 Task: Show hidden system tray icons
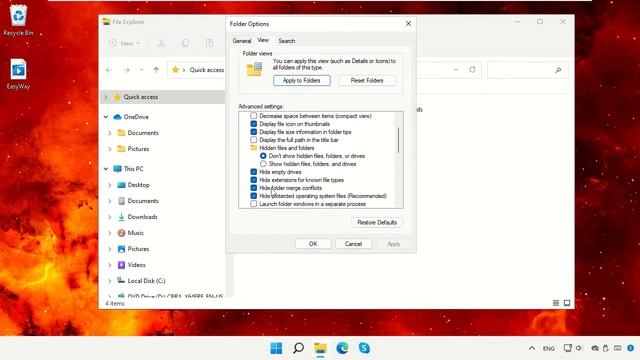pos(531,348)
